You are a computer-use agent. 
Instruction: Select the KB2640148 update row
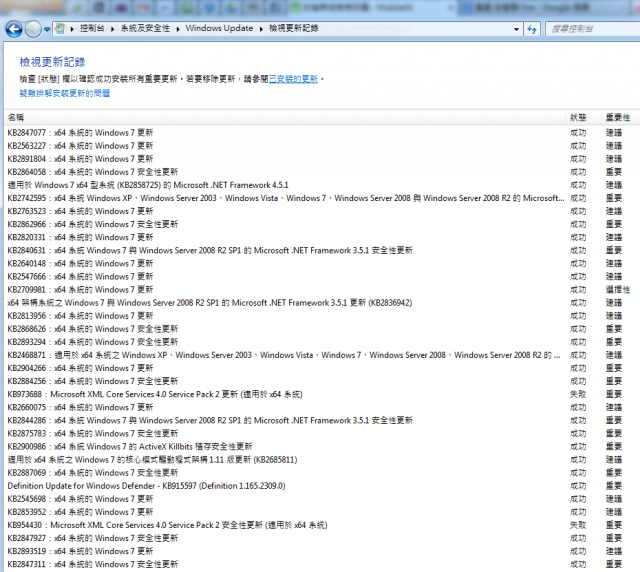click(320, 263)
